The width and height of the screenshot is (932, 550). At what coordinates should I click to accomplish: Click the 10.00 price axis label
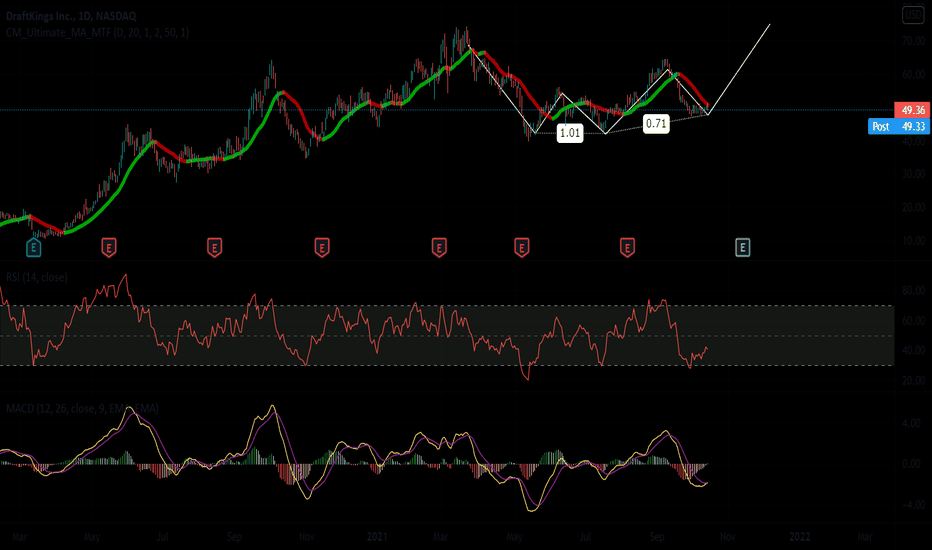(914, 241)
